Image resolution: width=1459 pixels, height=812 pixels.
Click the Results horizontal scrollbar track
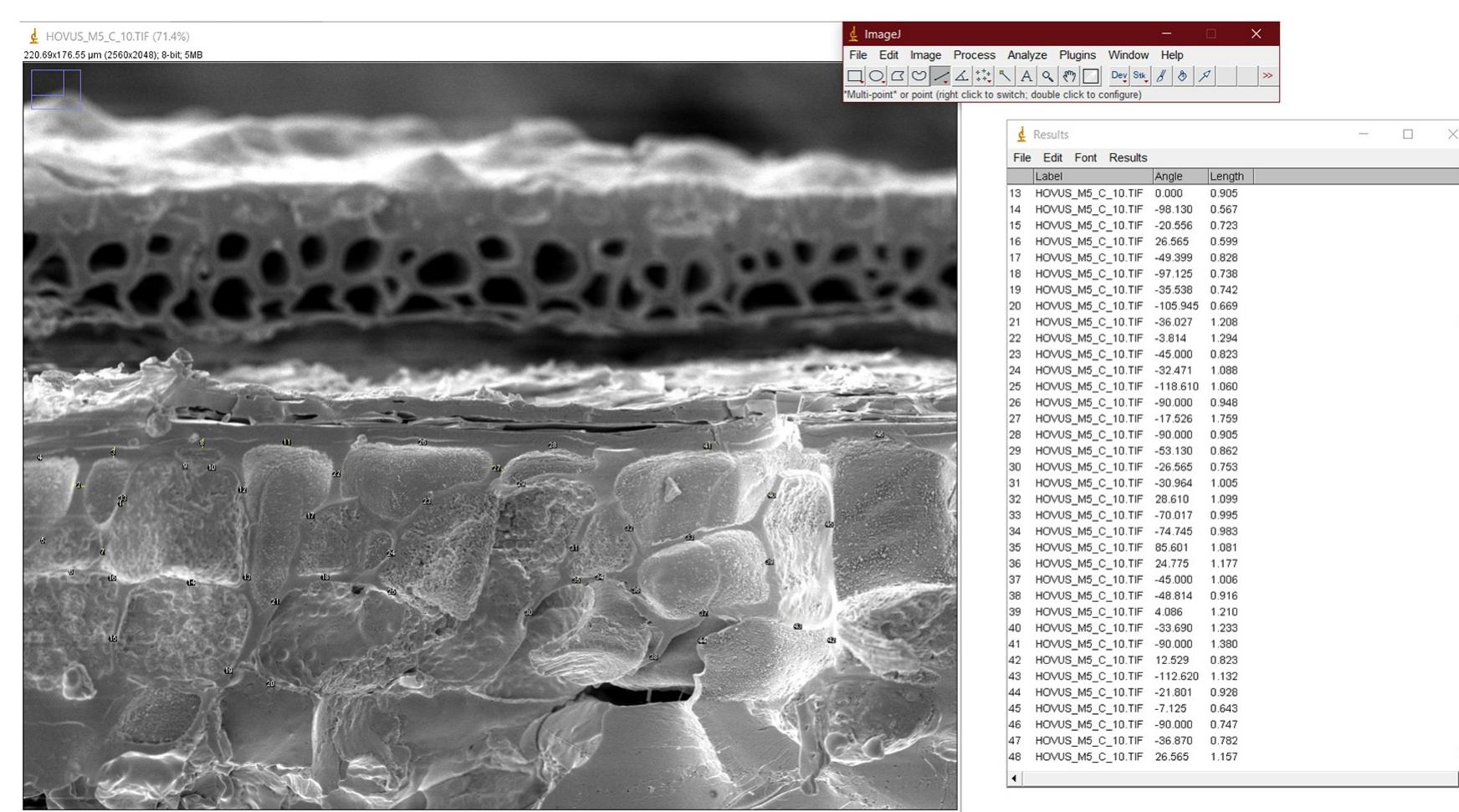(1241, 779)
